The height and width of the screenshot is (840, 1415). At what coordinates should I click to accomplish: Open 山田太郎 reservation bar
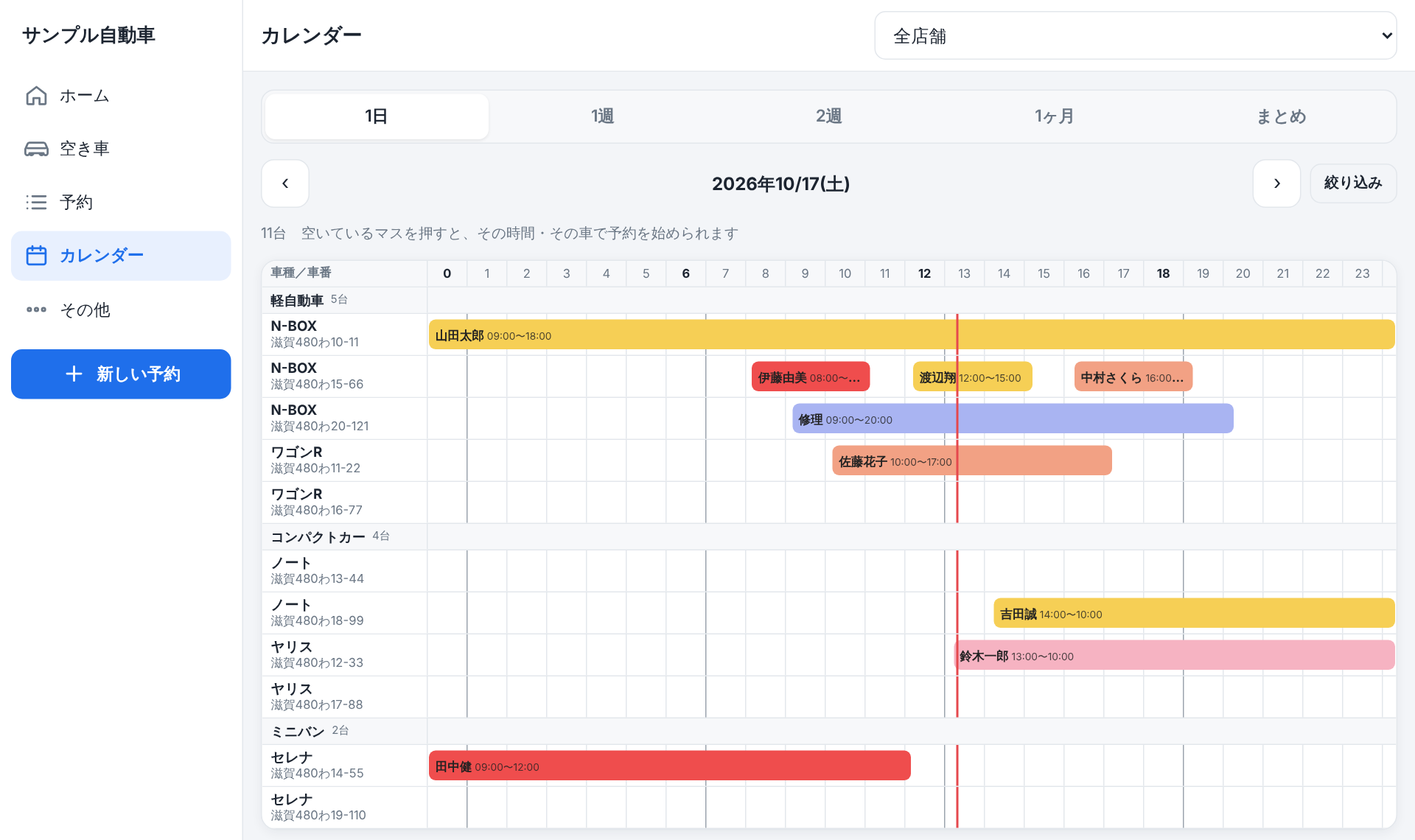(912, 335)
